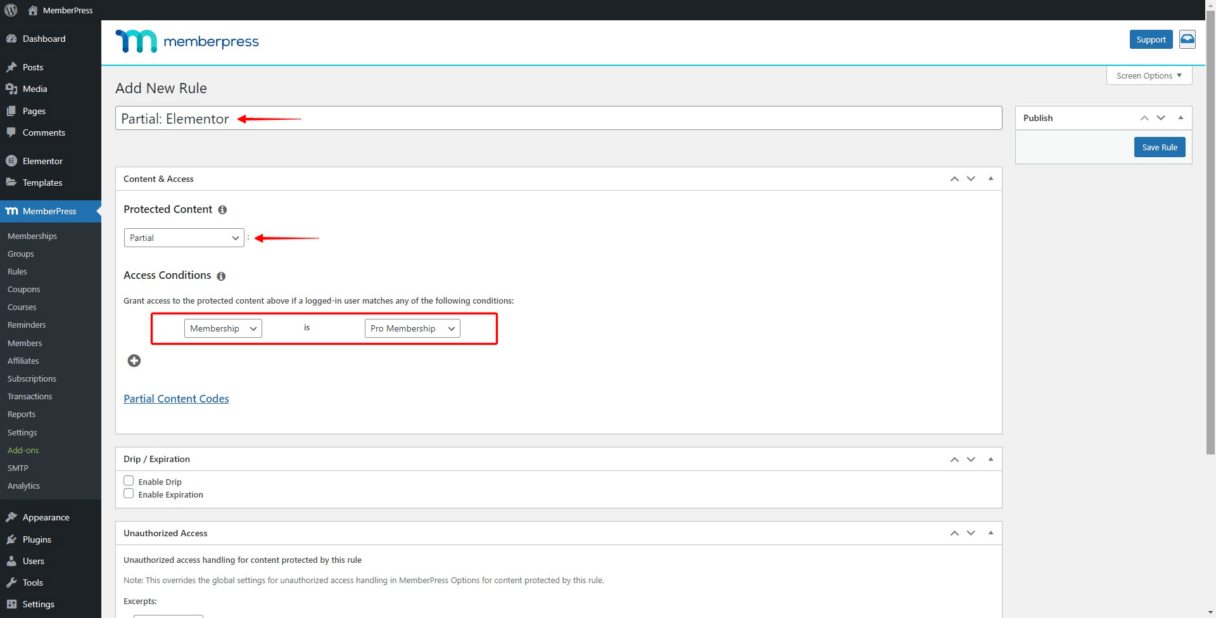1216x618 pixels.
Task: Collapse the Unauthorized Access panel
Action: (x=990, y=533)
